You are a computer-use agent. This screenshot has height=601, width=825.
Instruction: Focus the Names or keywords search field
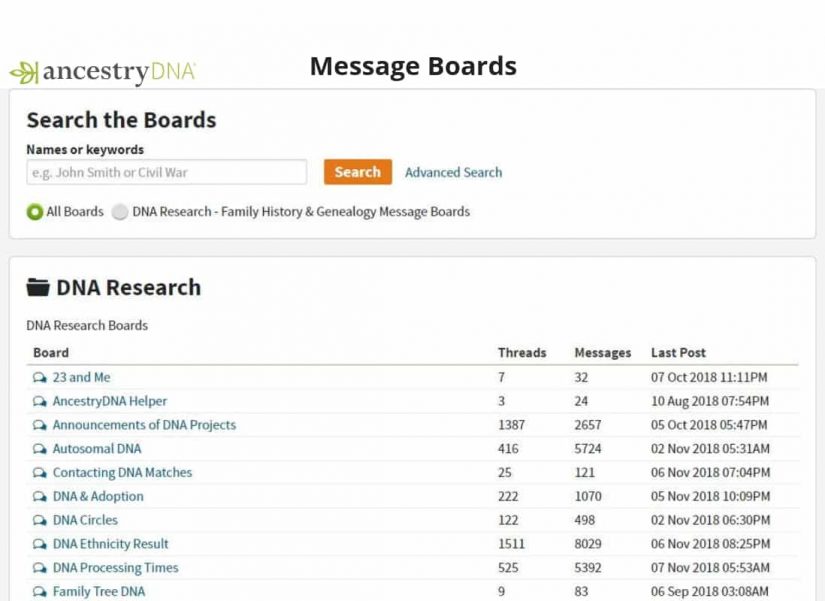point(167,172)
